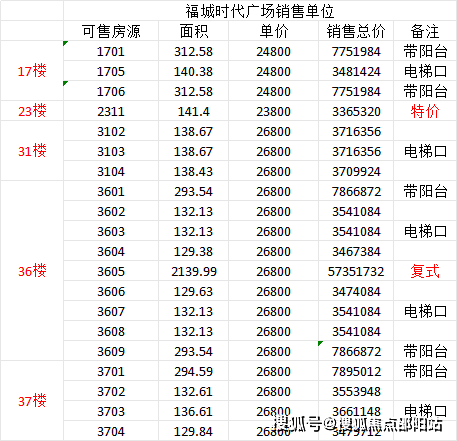The image size is (457, 441).
Task: Click the 单价 column header
Action: tap(273, 31)
